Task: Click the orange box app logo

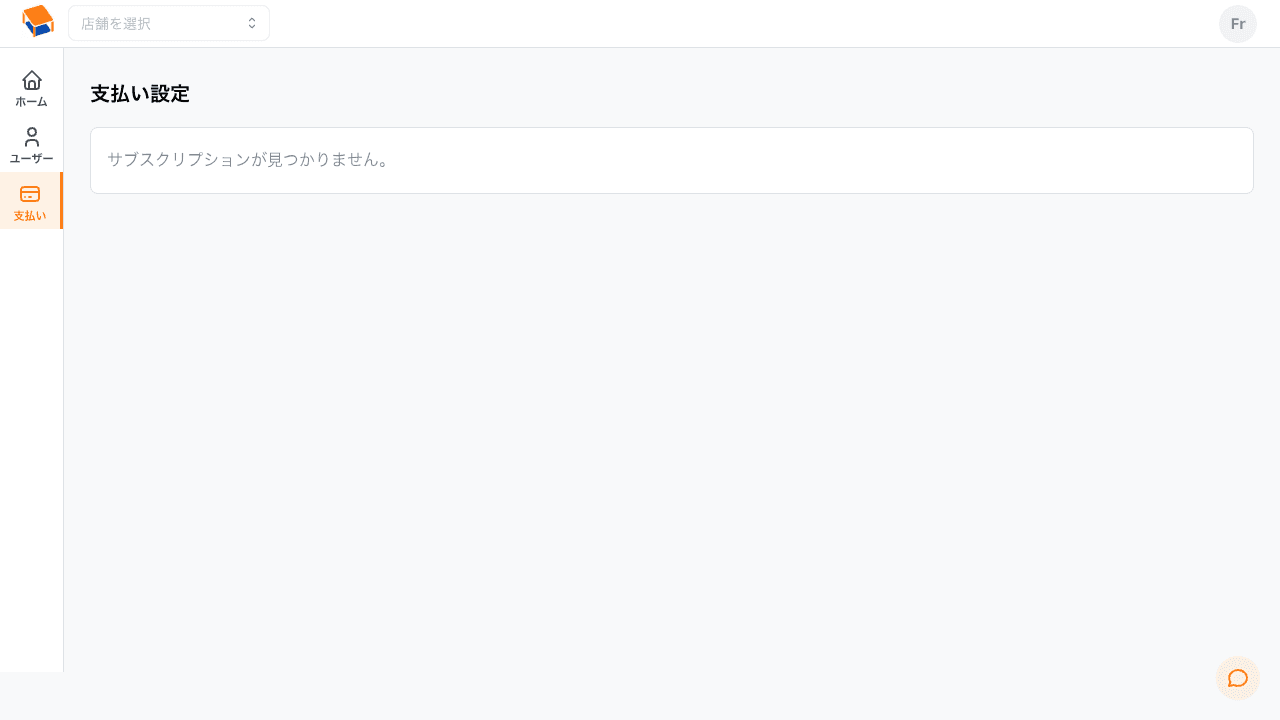Action: pyautogui.click(x=38, y=21)
